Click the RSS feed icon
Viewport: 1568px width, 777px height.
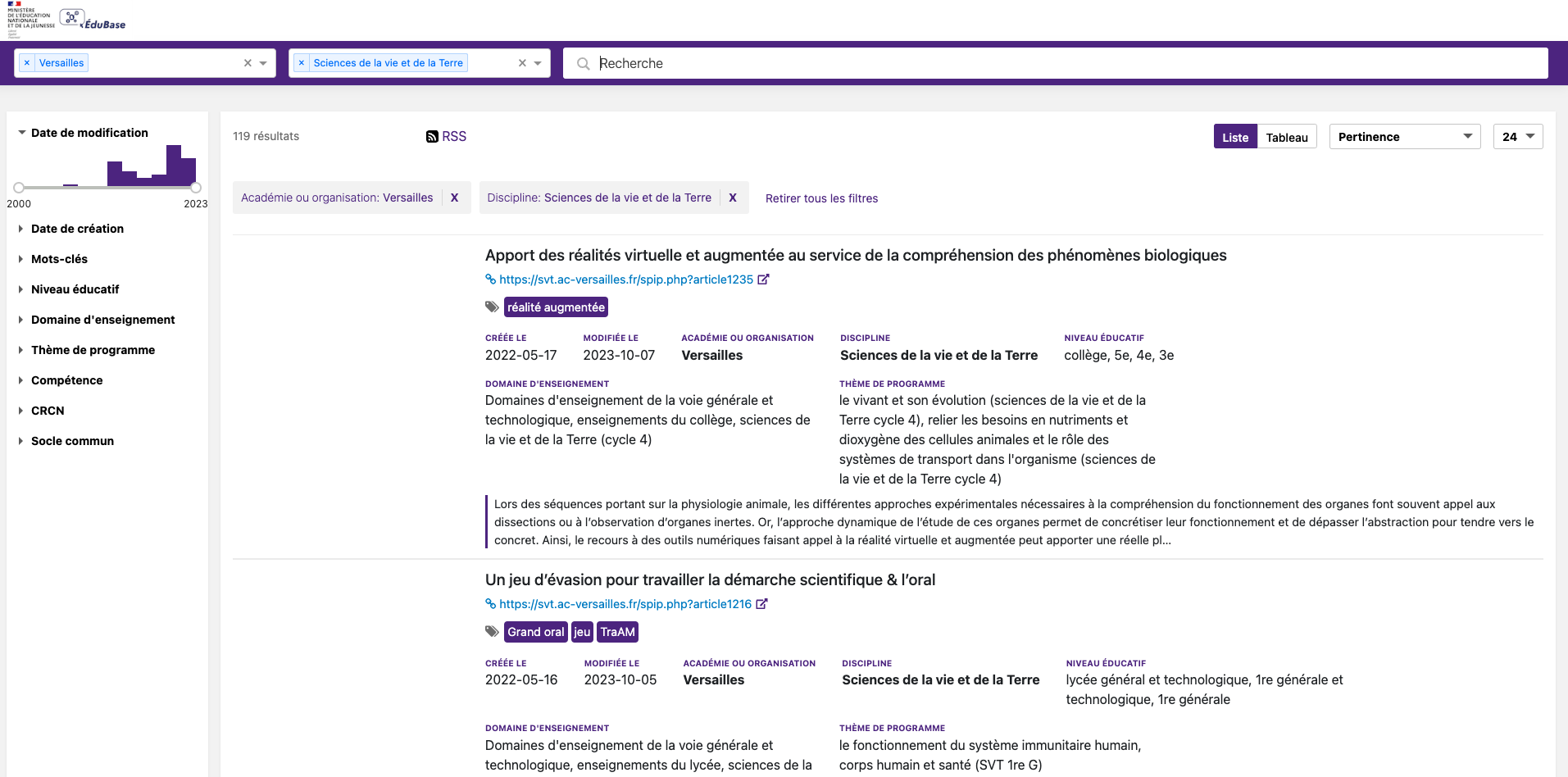tap(432, 137)
